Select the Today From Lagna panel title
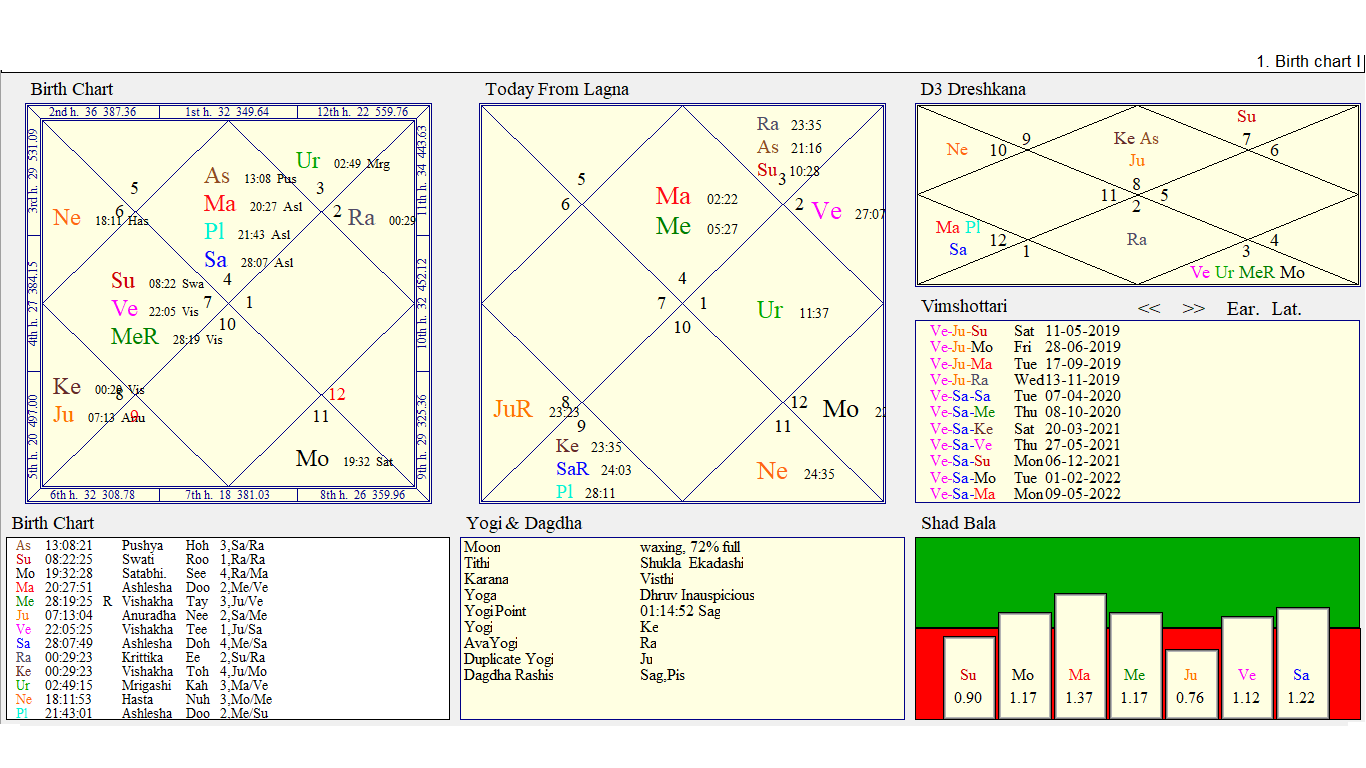 coord(557,89)
